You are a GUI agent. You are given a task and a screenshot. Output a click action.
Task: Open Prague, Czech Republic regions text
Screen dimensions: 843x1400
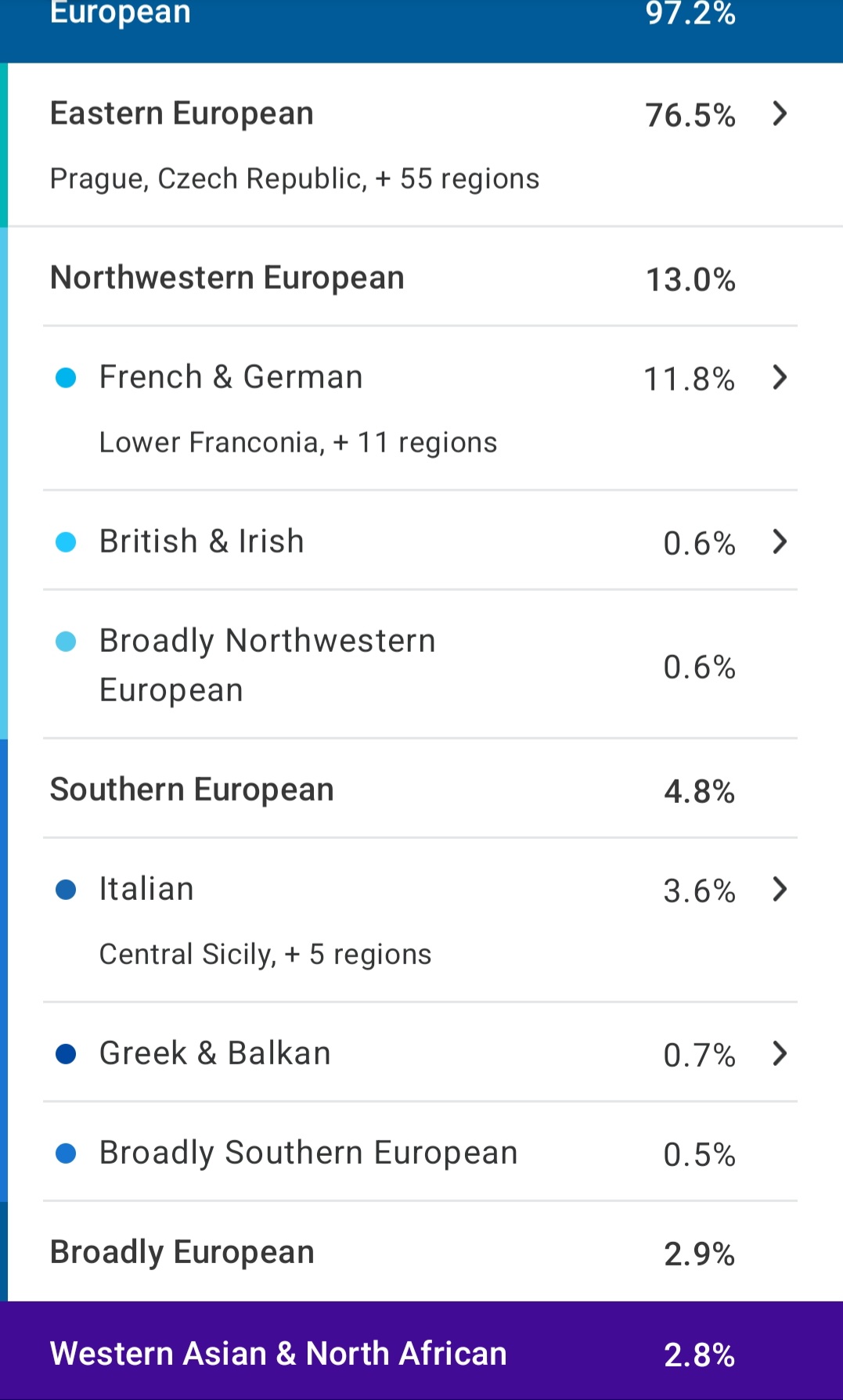pos(294,179)
